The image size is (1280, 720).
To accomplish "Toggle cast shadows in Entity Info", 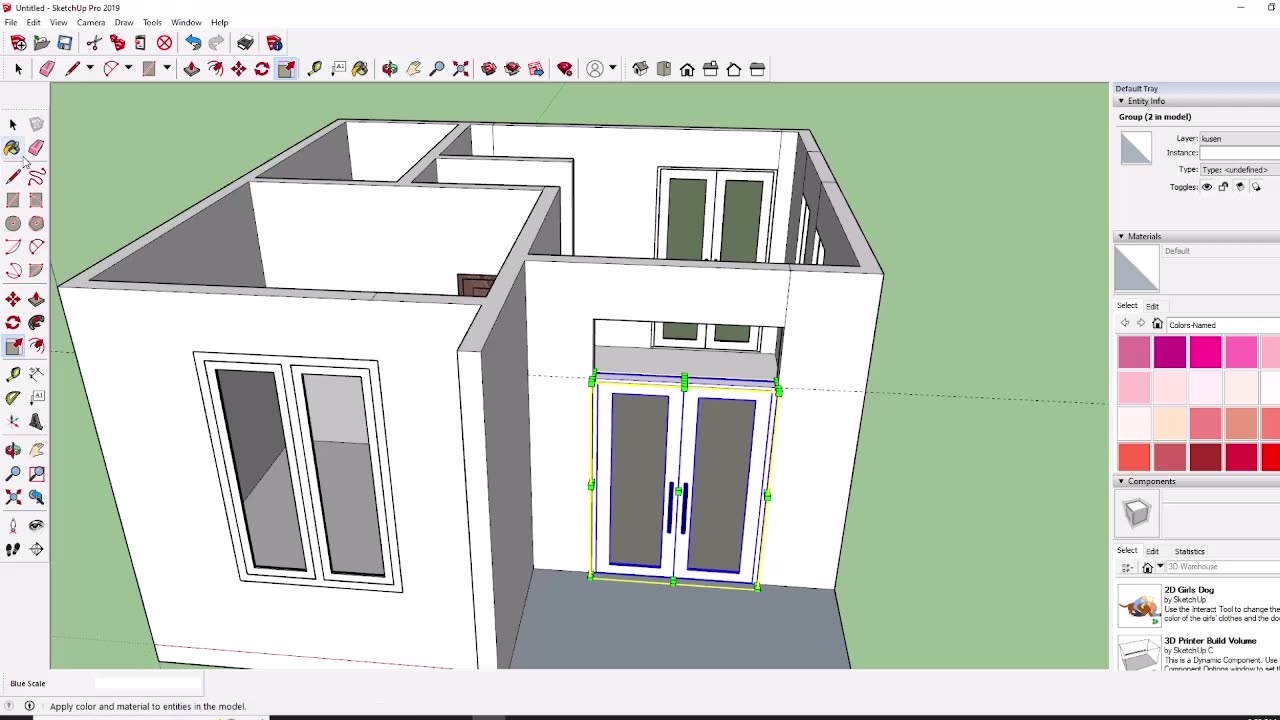I will (1256, 187).
